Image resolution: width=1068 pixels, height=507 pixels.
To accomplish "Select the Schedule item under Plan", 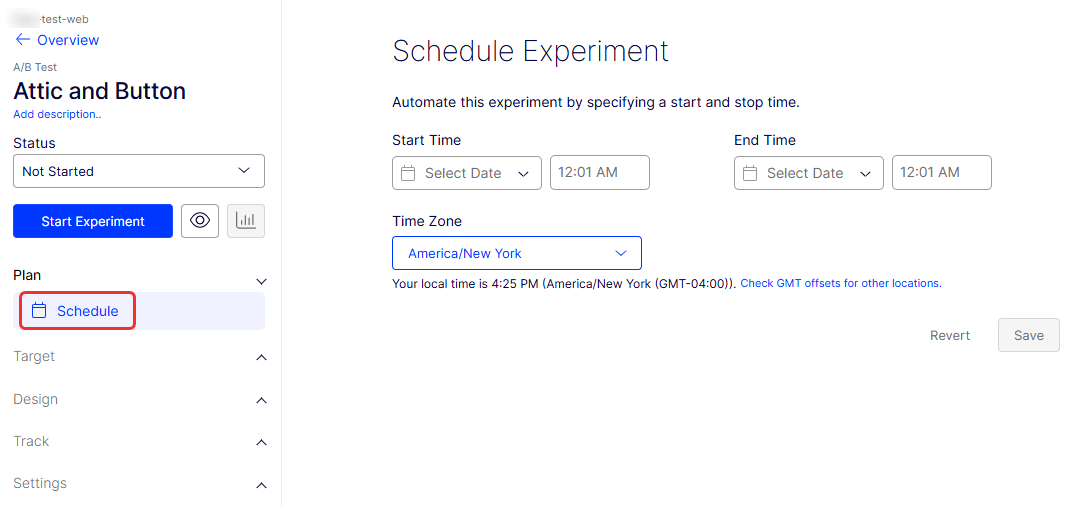I will tap(87, 311).
